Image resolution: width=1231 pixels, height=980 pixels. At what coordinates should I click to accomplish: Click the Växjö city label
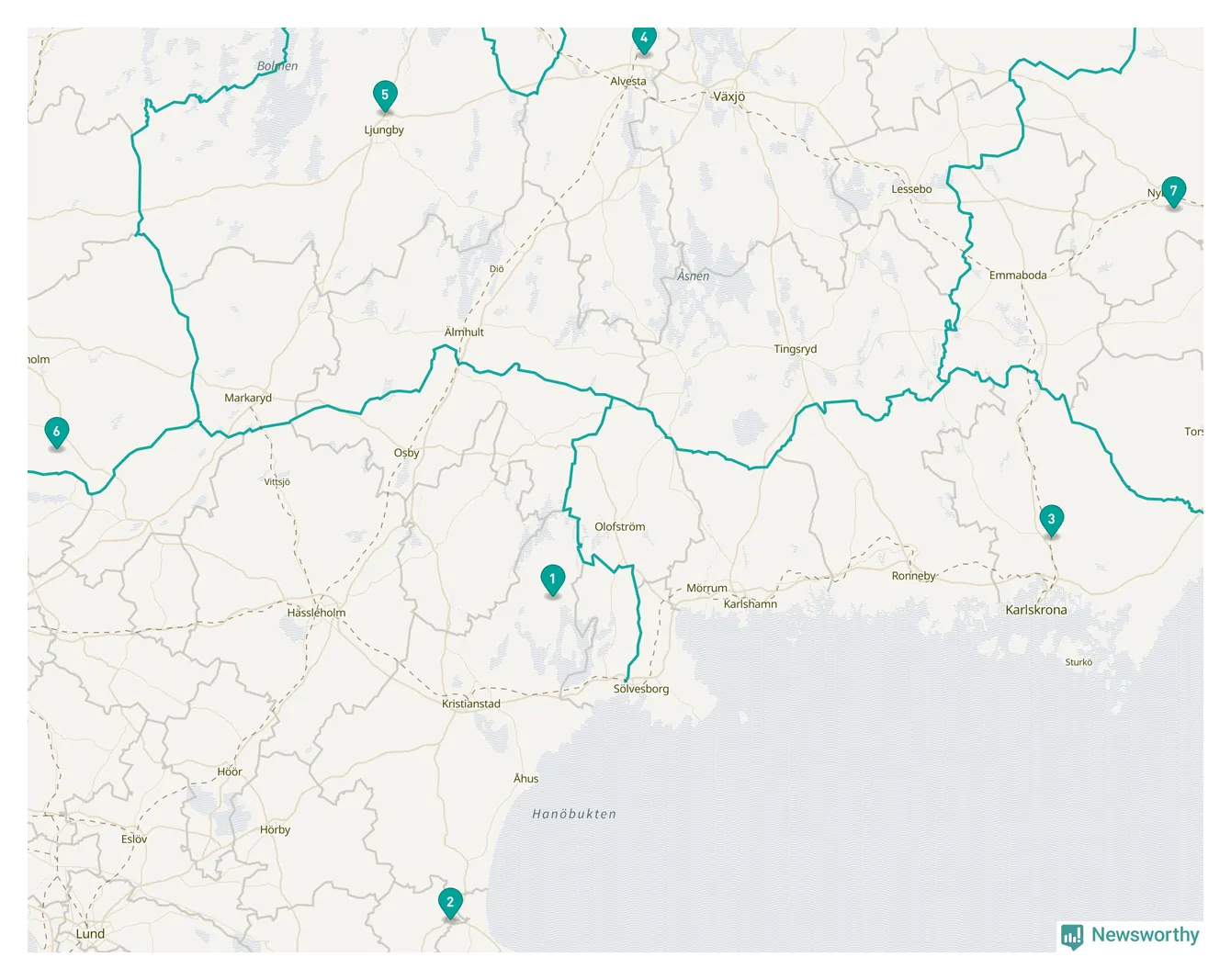729,96
